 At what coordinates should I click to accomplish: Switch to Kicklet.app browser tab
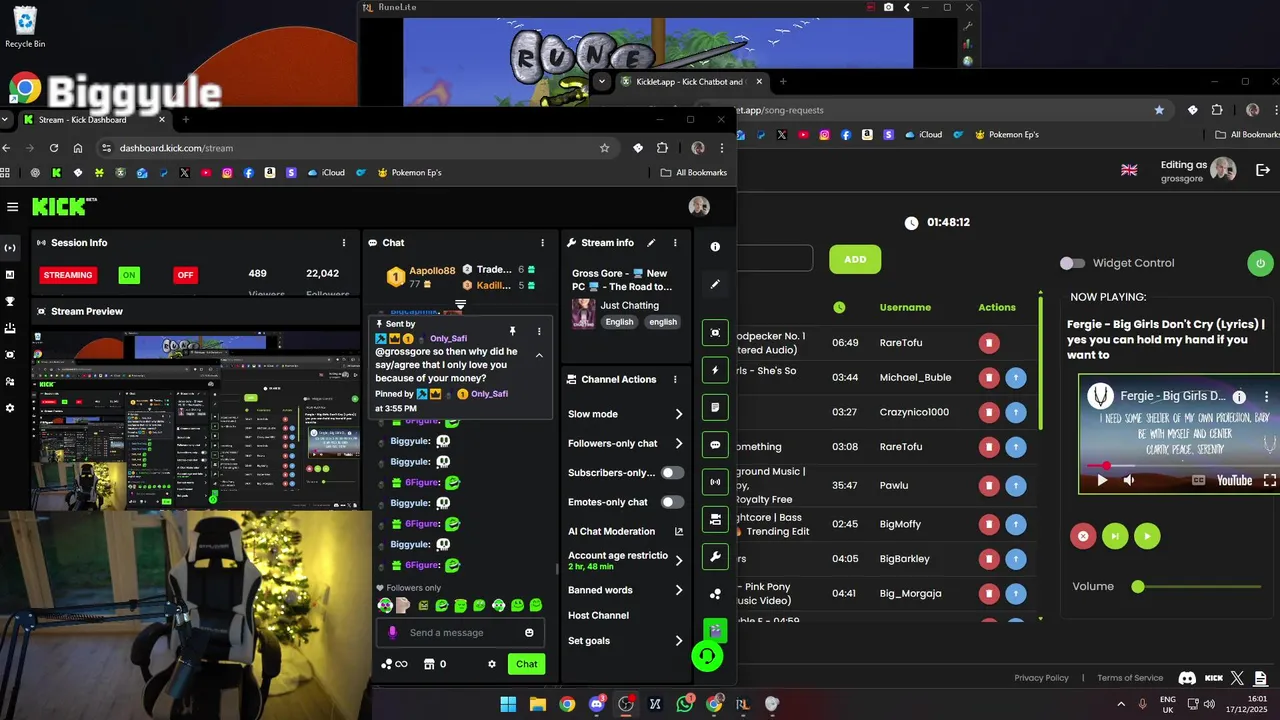(690, 82)
